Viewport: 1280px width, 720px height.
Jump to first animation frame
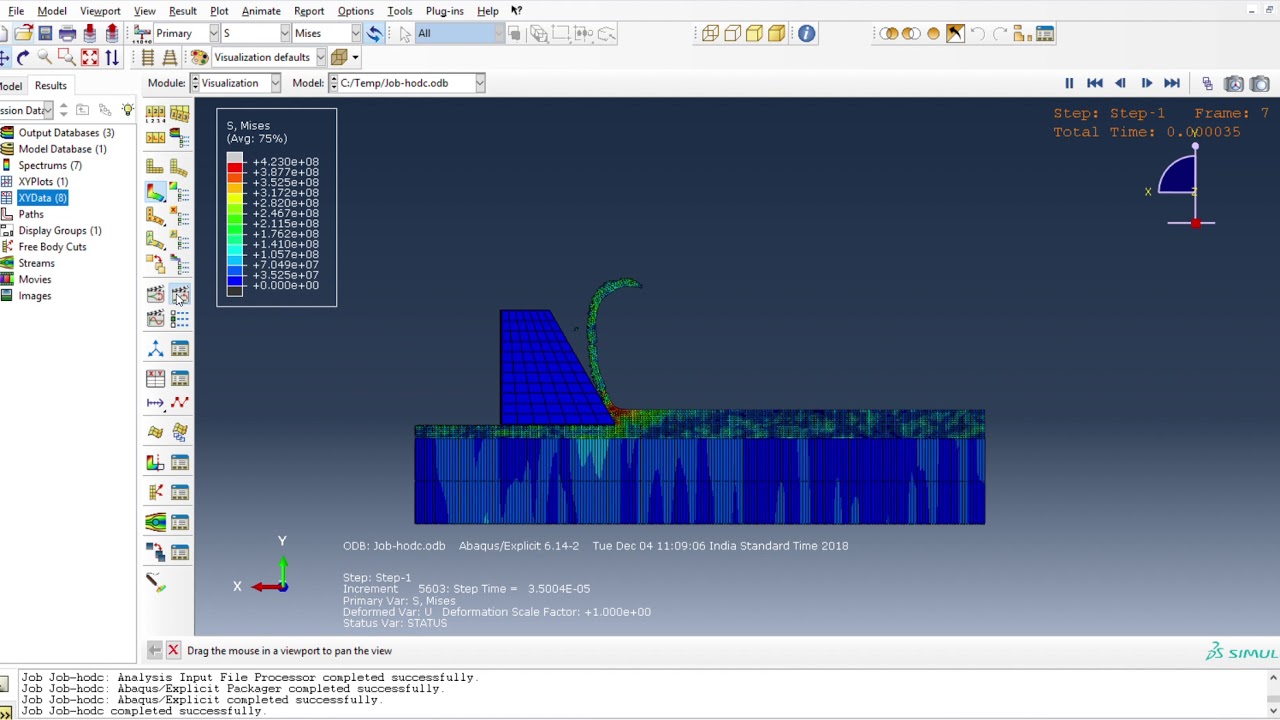click(1095, 84)
